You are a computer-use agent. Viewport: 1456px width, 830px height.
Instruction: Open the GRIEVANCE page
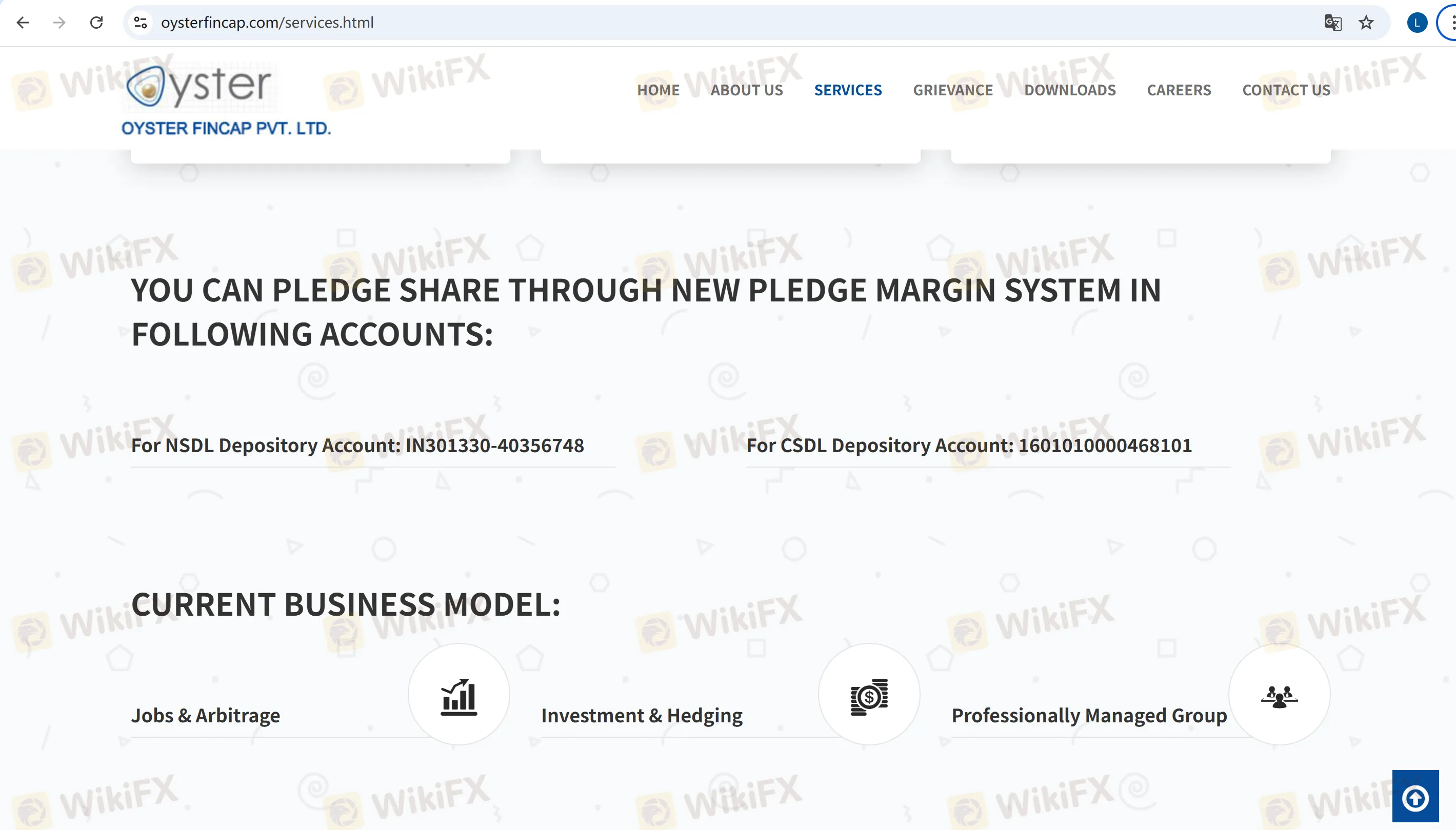(x=952, y=90)
